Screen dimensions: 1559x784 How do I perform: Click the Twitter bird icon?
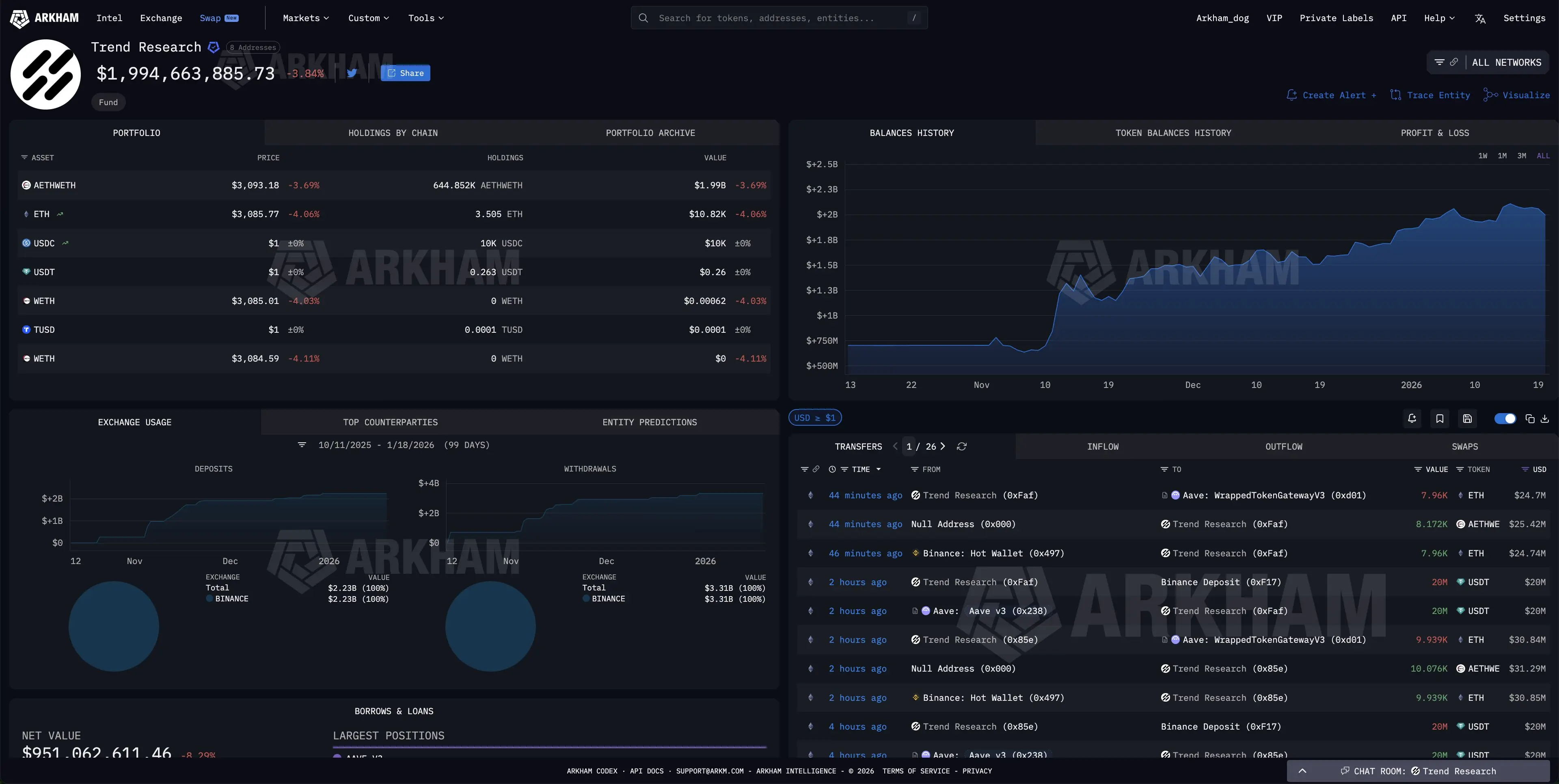pos(352,73)
